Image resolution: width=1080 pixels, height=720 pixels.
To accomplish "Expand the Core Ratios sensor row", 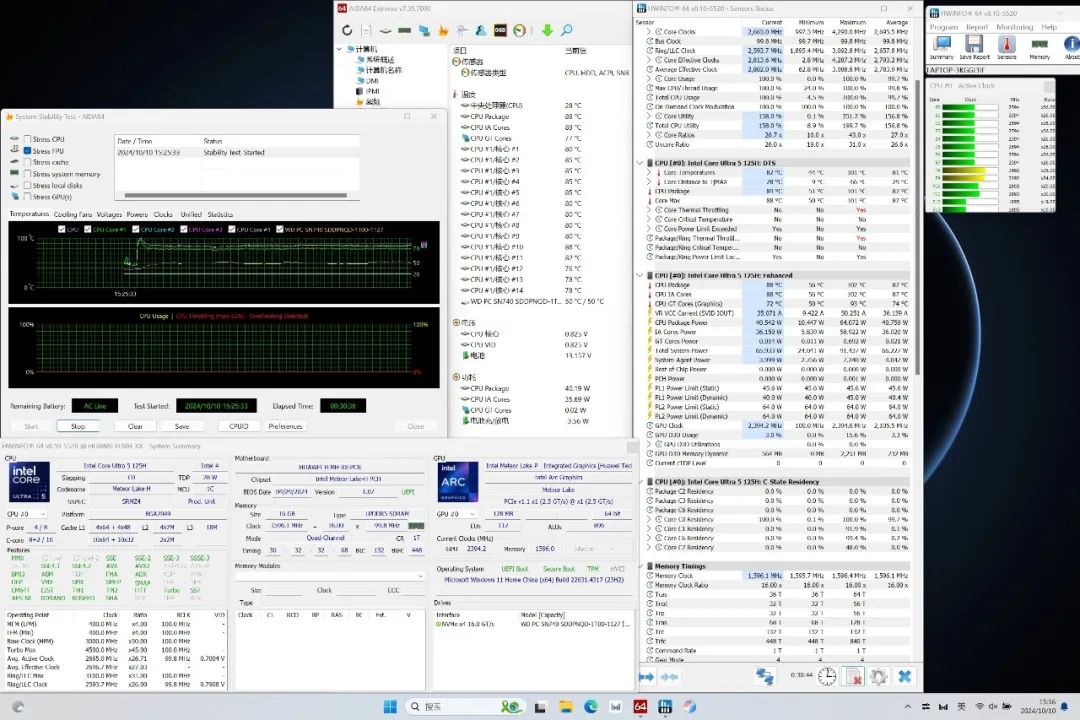I will [x=650, y=135].
